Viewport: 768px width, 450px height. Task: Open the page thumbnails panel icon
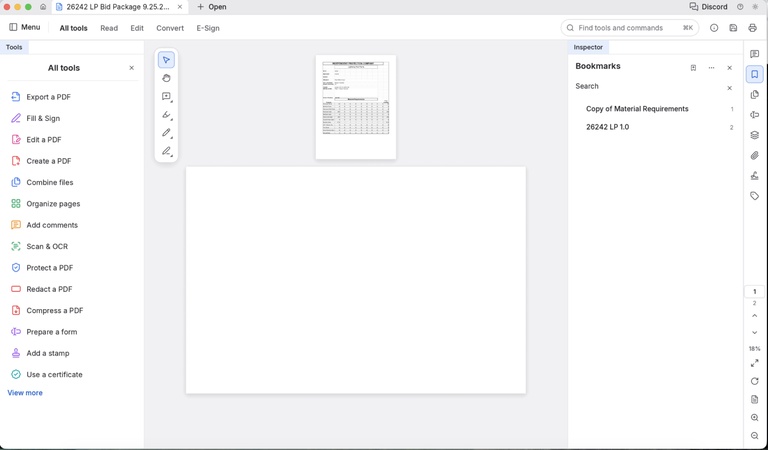click(754, 95)
